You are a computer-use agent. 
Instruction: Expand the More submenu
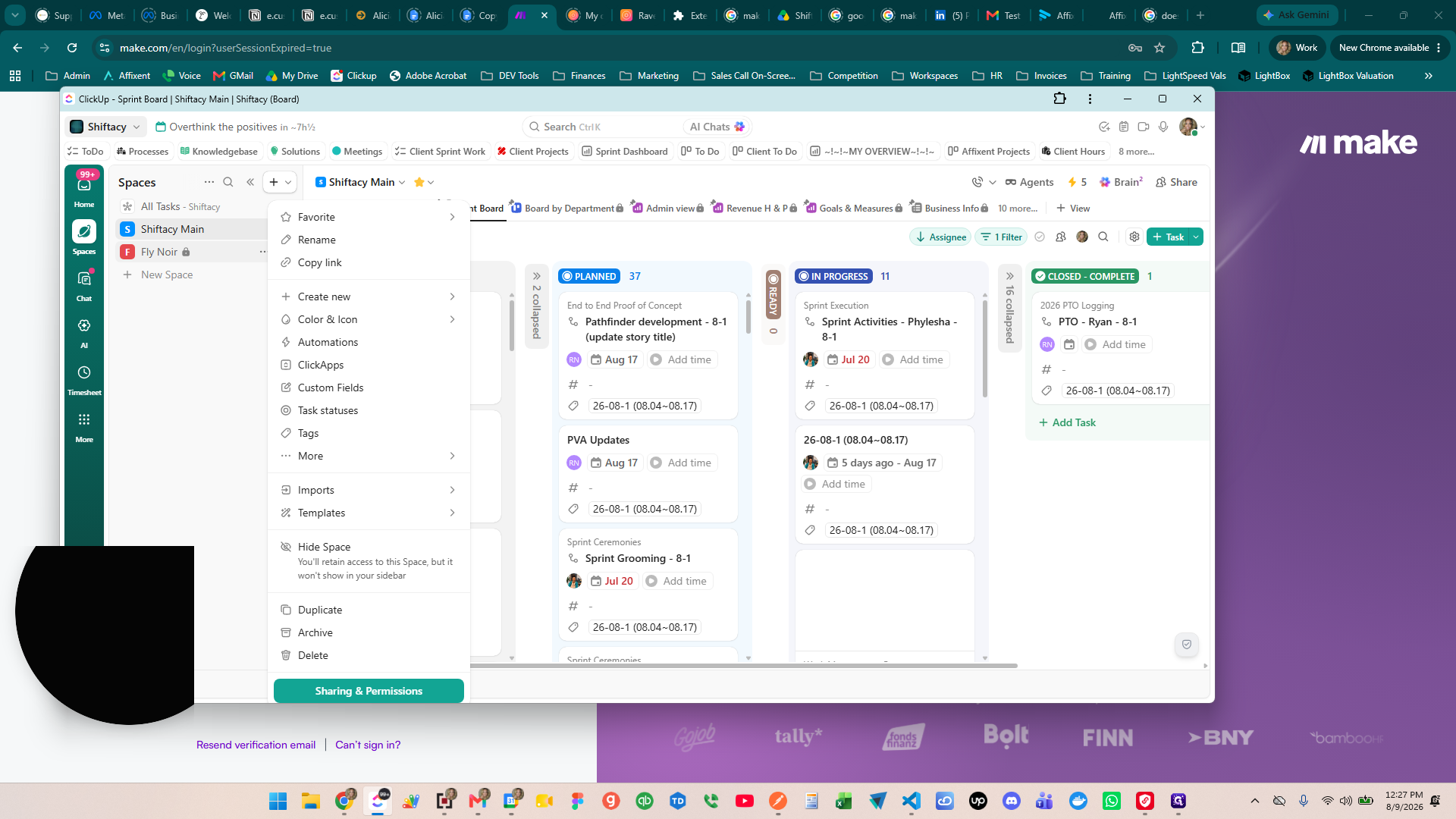[369, 456]
